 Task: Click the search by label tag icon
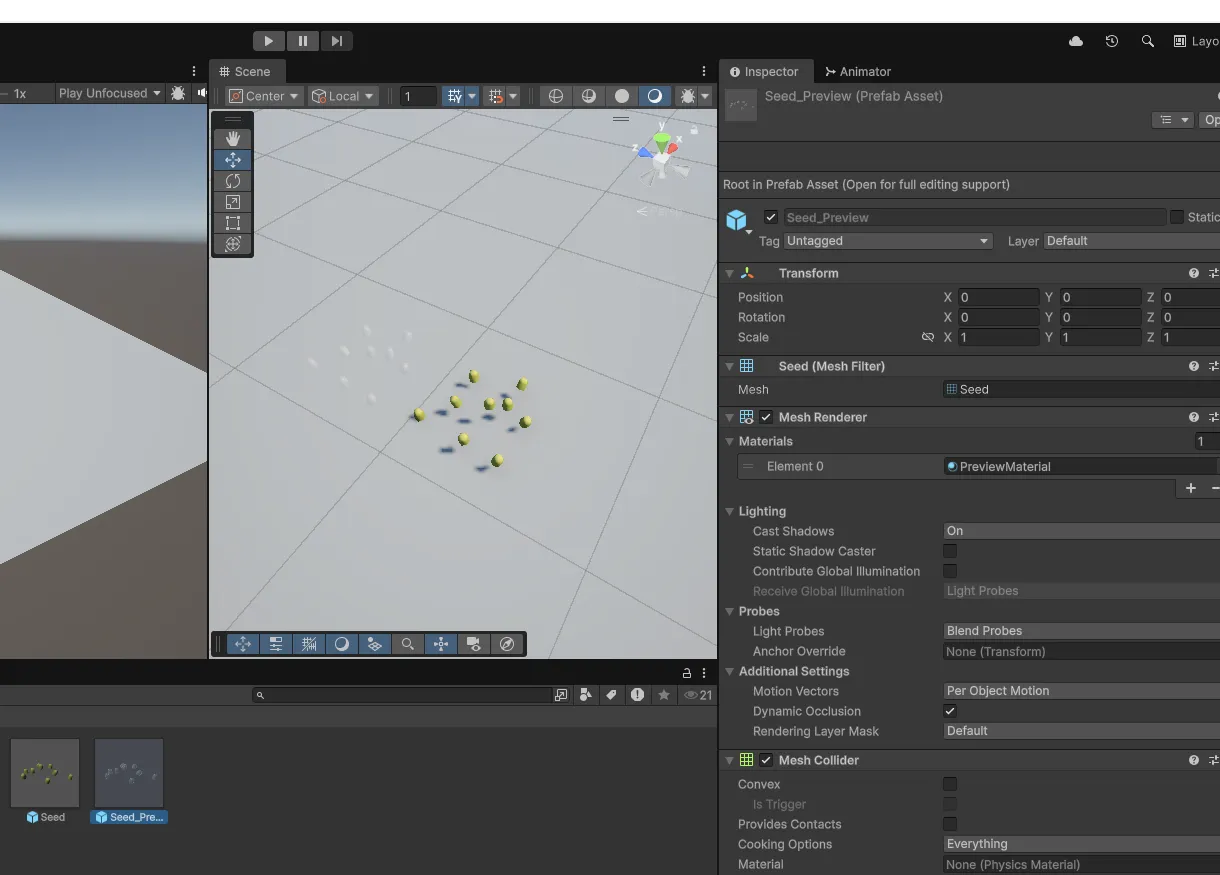[x=612, y=695]
